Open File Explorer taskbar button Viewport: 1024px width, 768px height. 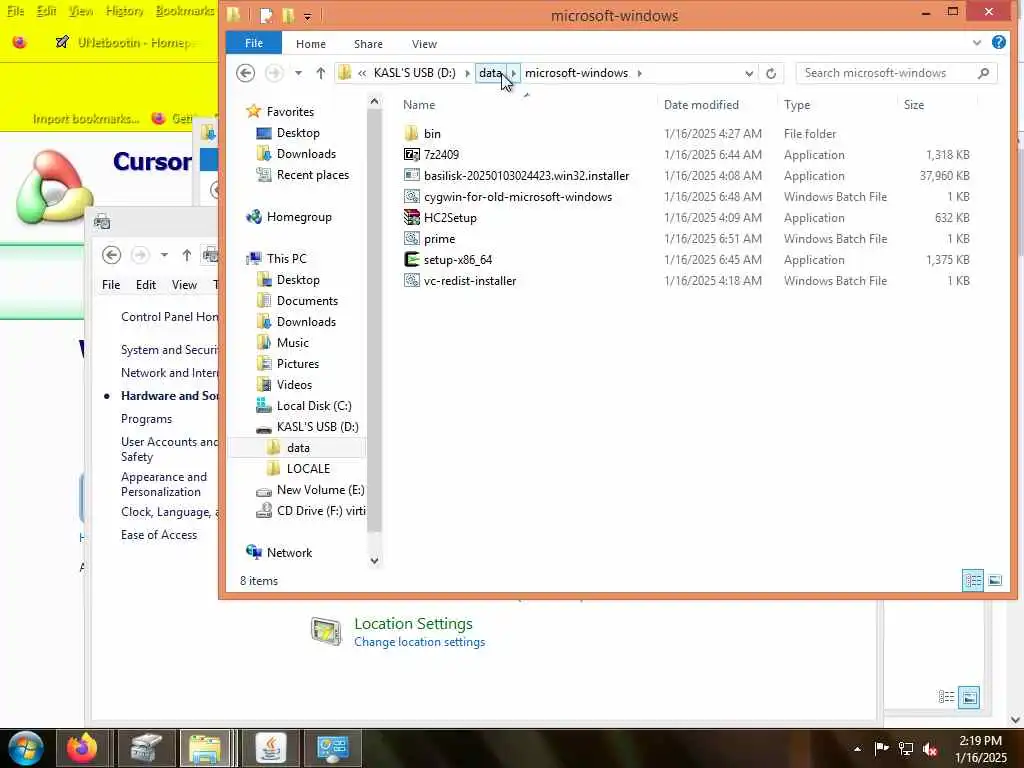click(205, 748)
